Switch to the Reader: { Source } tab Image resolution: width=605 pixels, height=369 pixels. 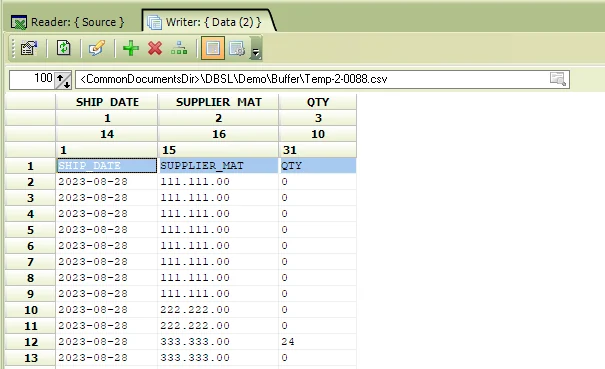pyautogui.click(x=68, y=22)
